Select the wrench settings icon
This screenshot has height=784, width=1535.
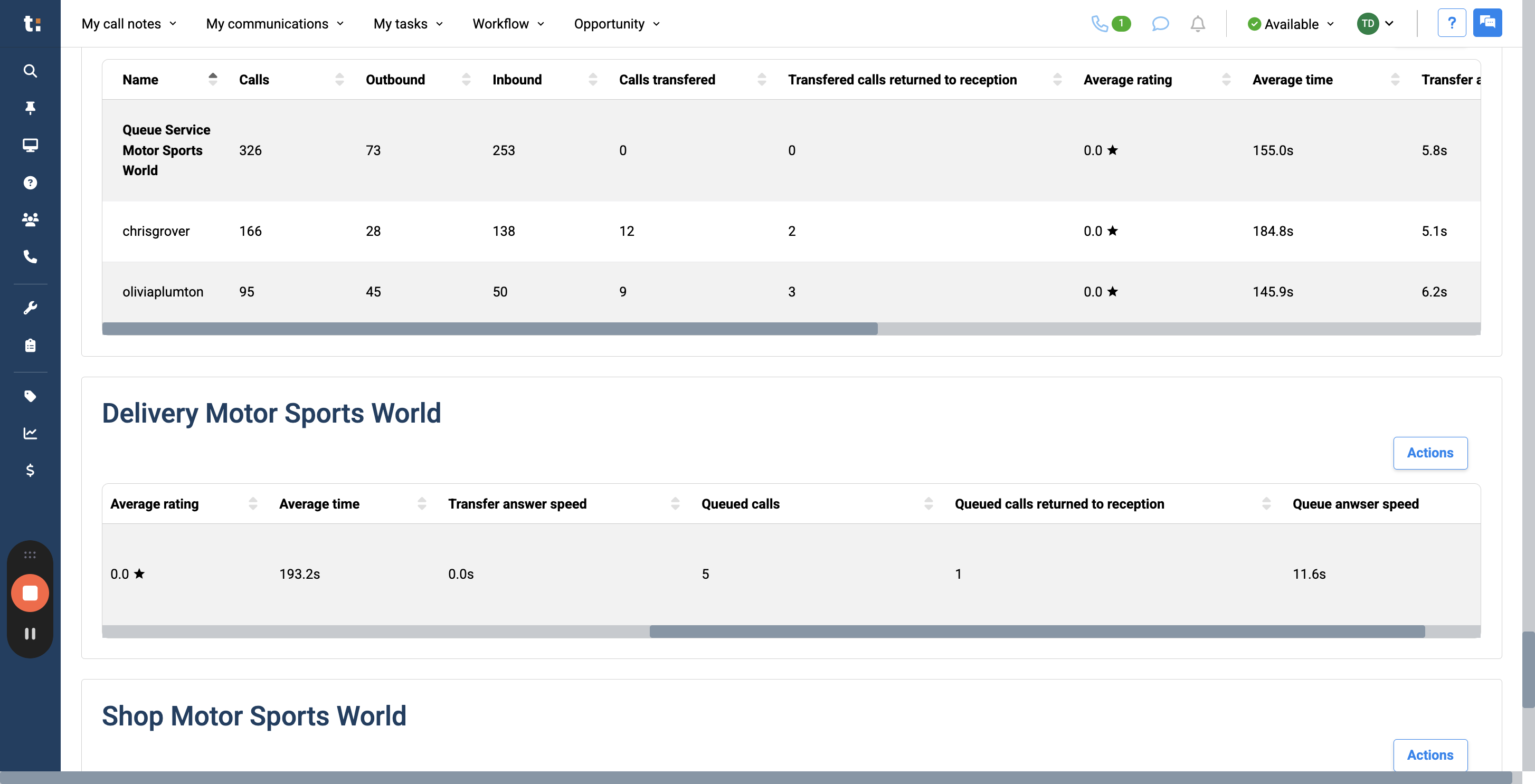(x=30, y=307)
